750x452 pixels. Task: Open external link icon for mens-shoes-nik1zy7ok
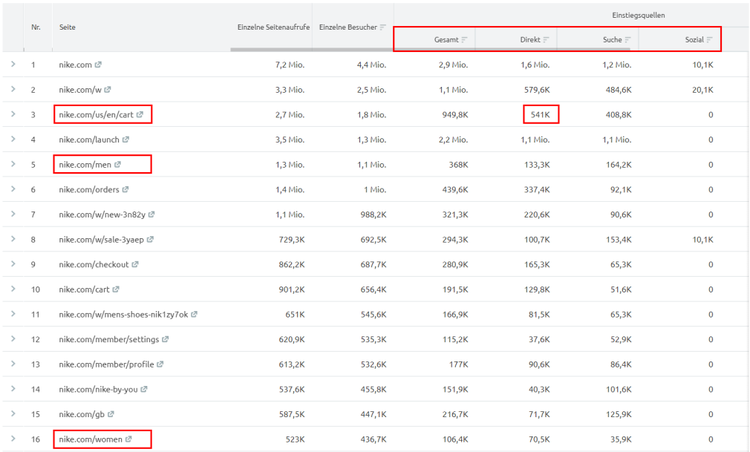(x=194, y=314)
